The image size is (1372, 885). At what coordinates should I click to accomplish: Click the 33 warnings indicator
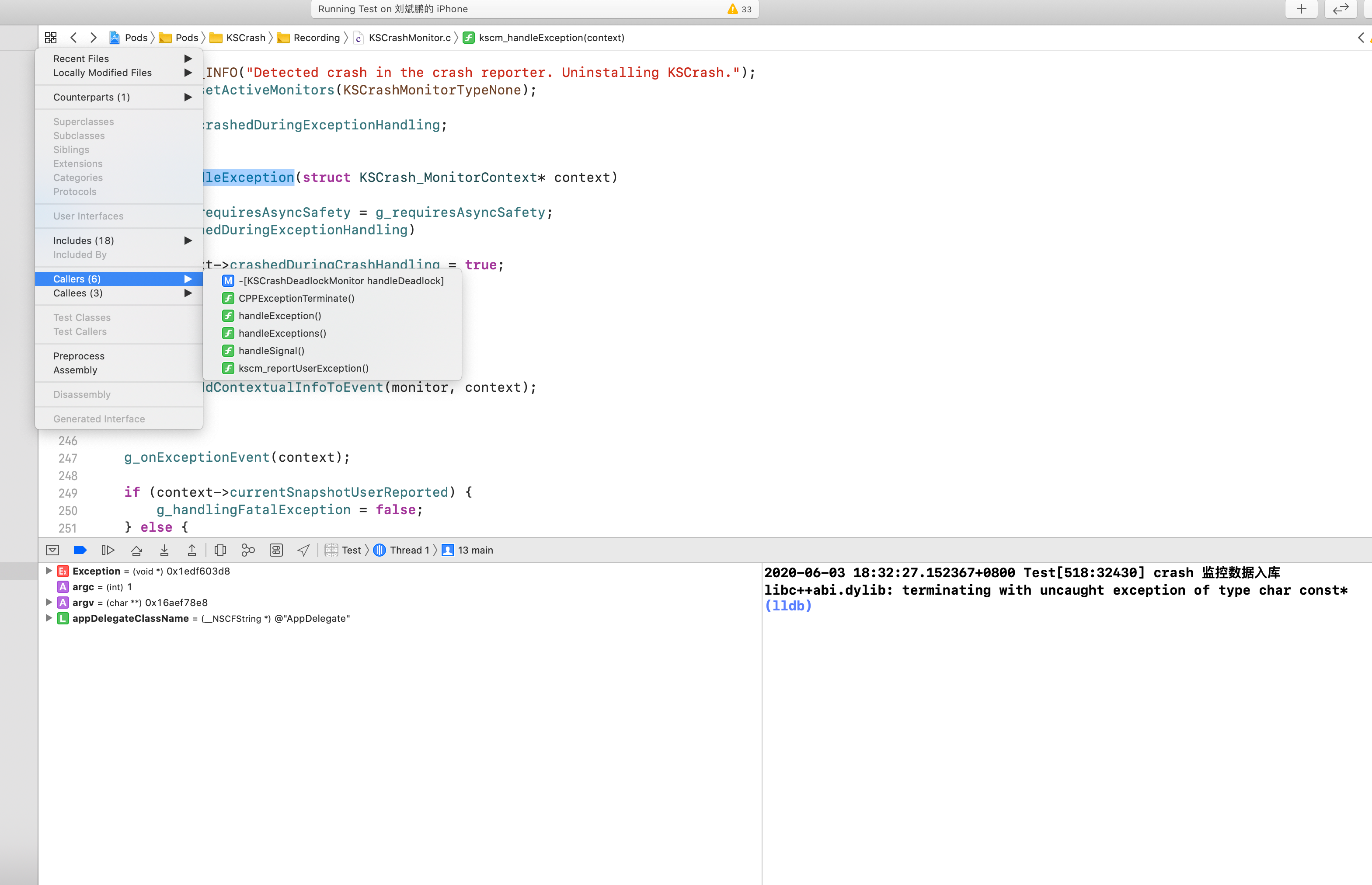coord(739,9)
